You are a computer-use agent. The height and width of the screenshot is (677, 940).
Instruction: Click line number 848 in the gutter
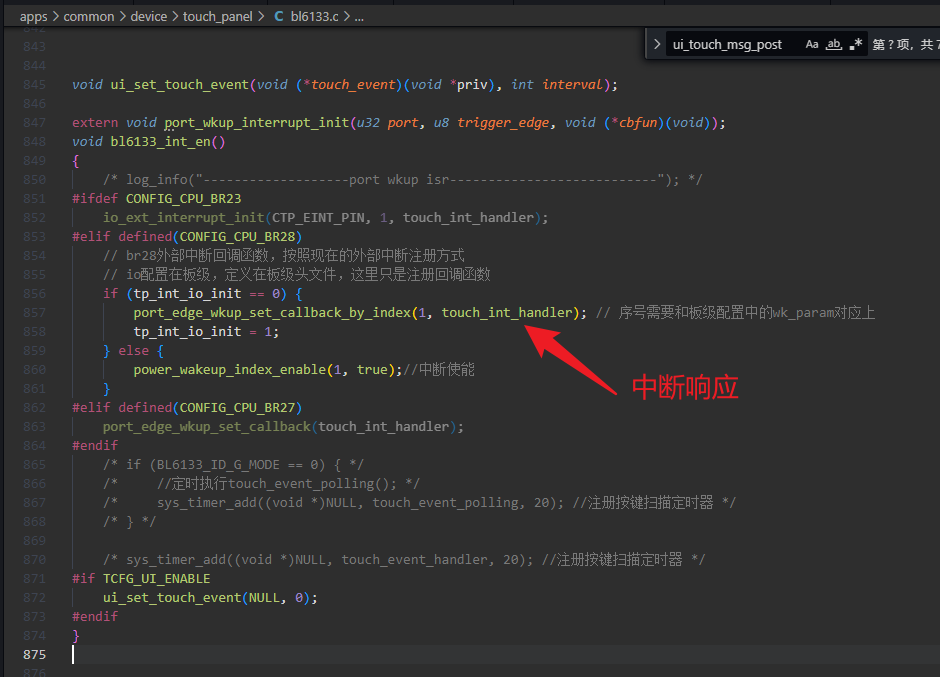click(x=34, y=142)
